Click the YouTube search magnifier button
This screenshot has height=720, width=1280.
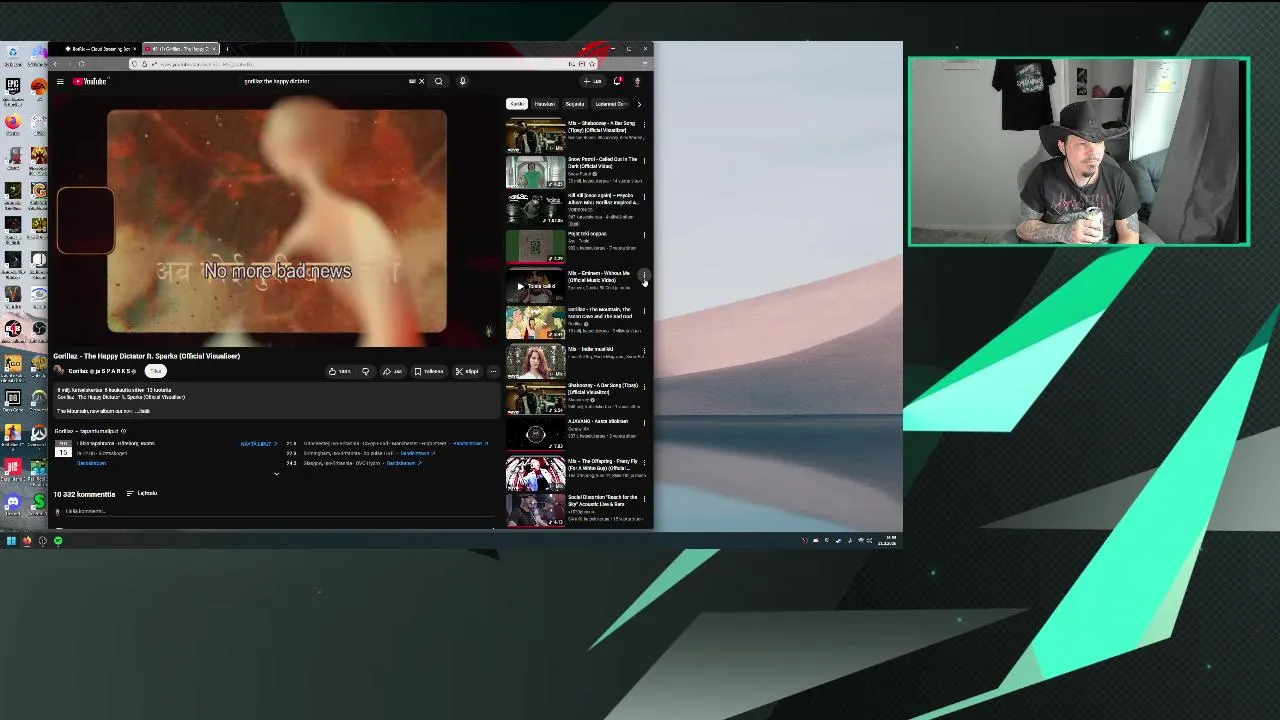(x=438, y=81)
